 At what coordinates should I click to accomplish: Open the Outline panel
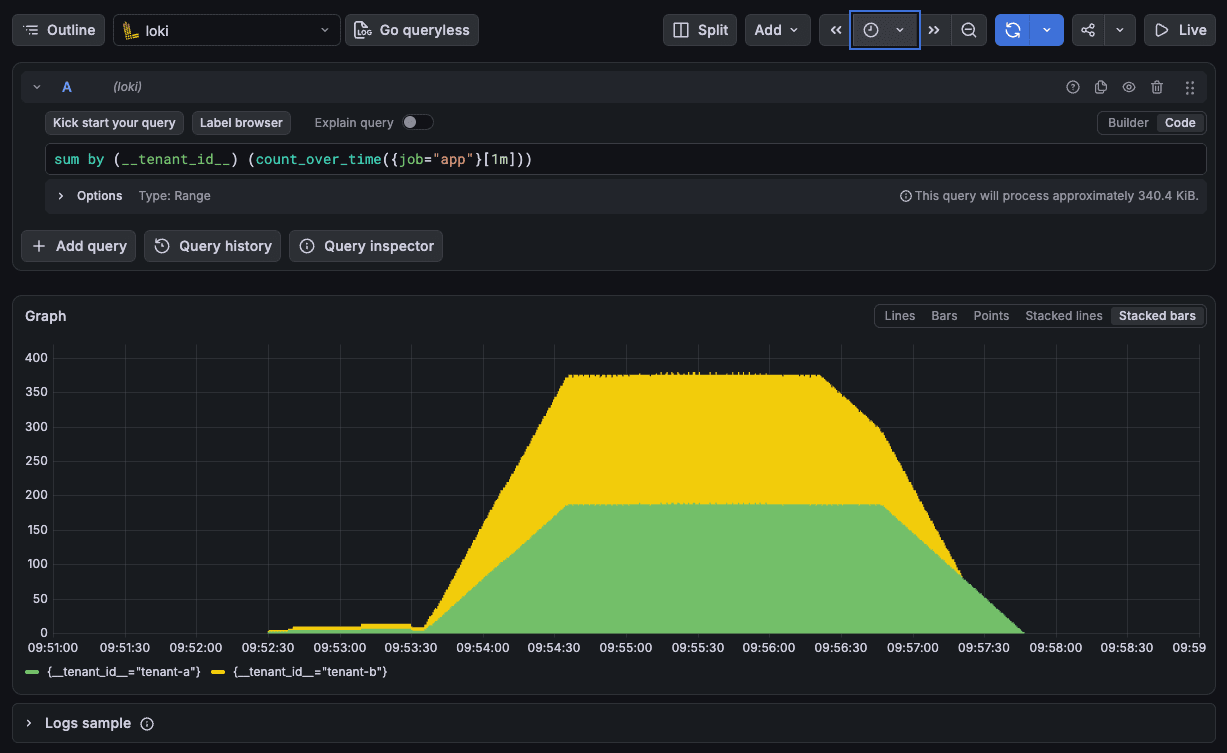(58, 30)
